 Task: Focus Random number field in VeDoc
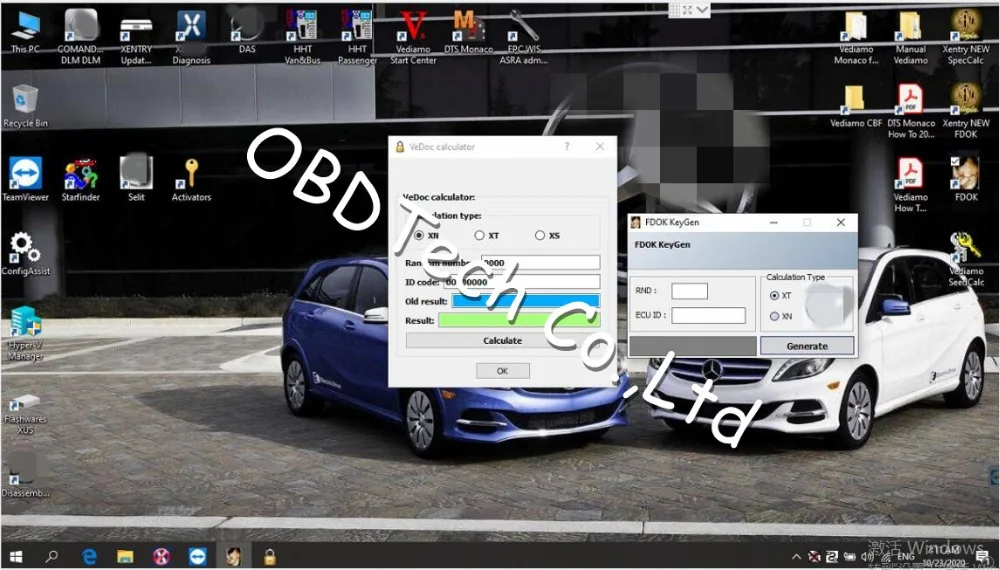[x=540, y=263]
